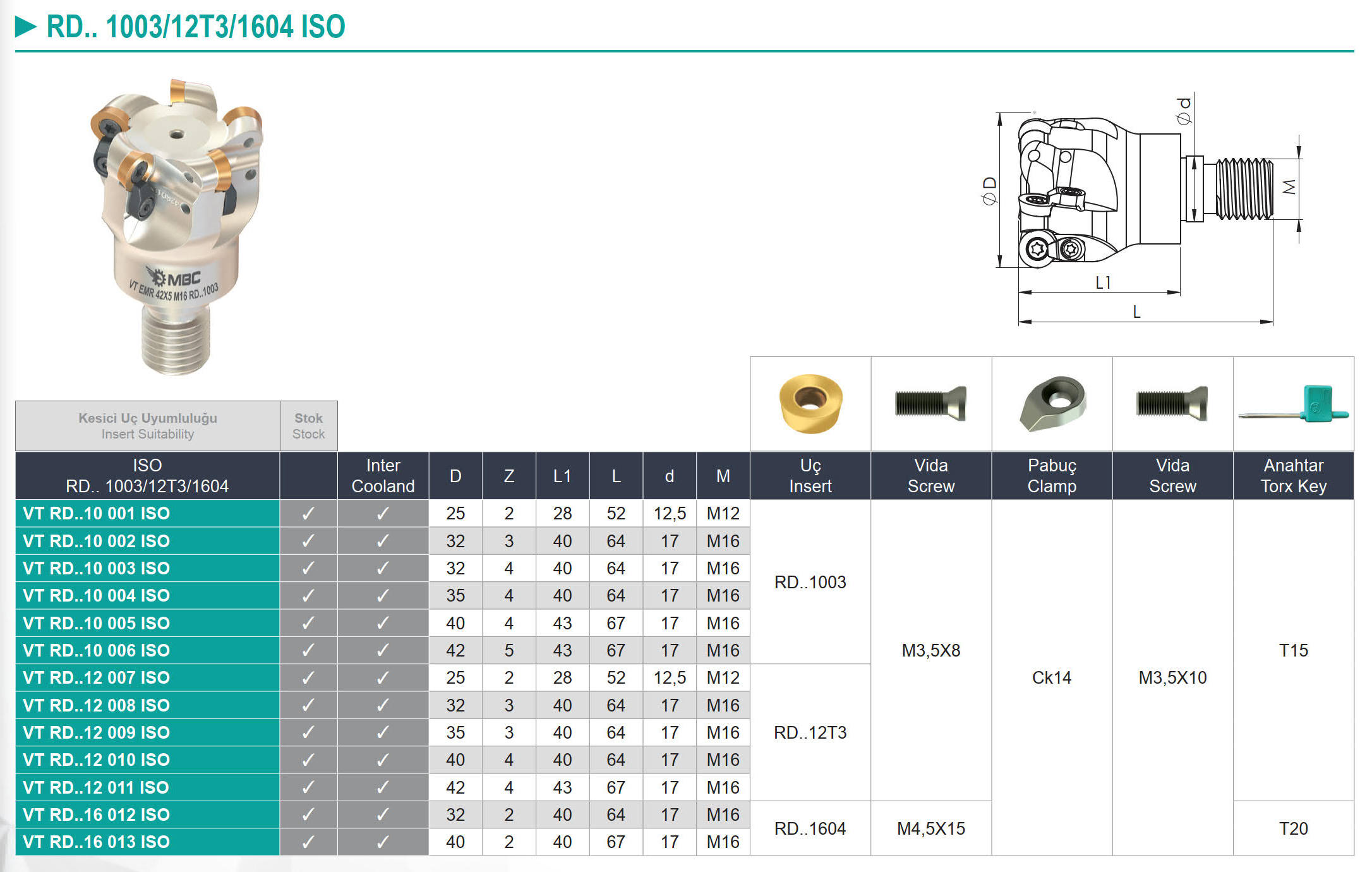
Task: Click the Anahtar Torx Key column header
Action: click(x=1293, y=476)
